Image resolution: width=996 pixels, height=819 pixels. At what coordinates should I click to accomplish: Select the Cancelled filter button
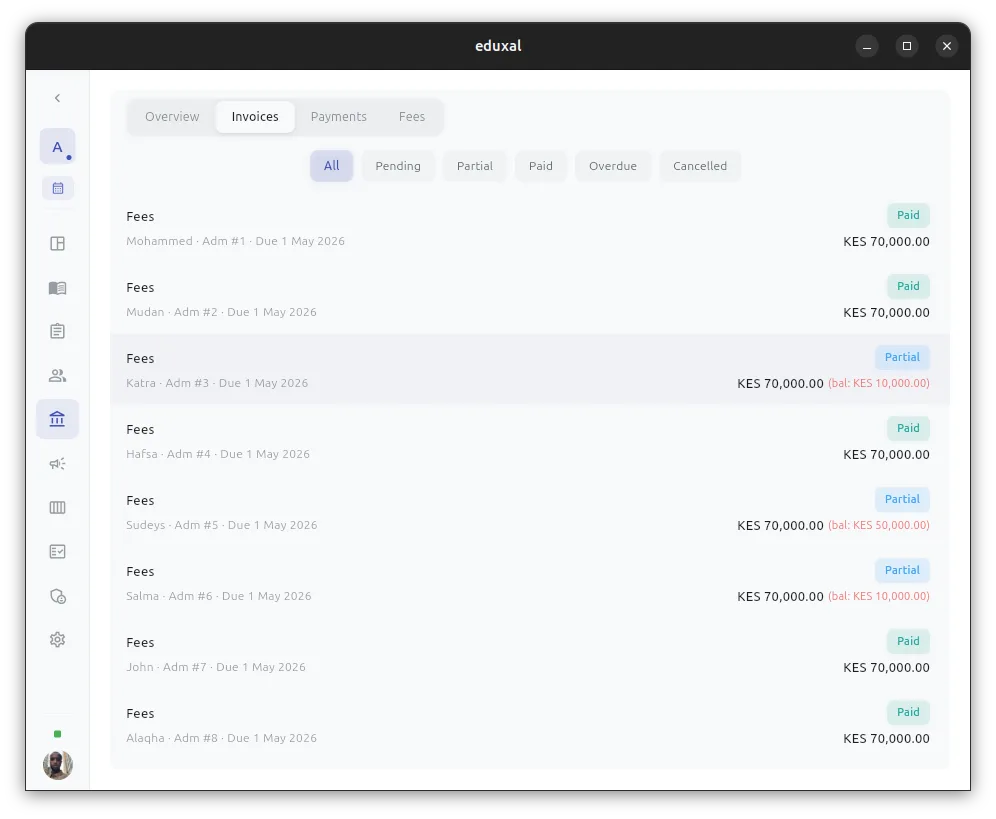tap(700, 165)
